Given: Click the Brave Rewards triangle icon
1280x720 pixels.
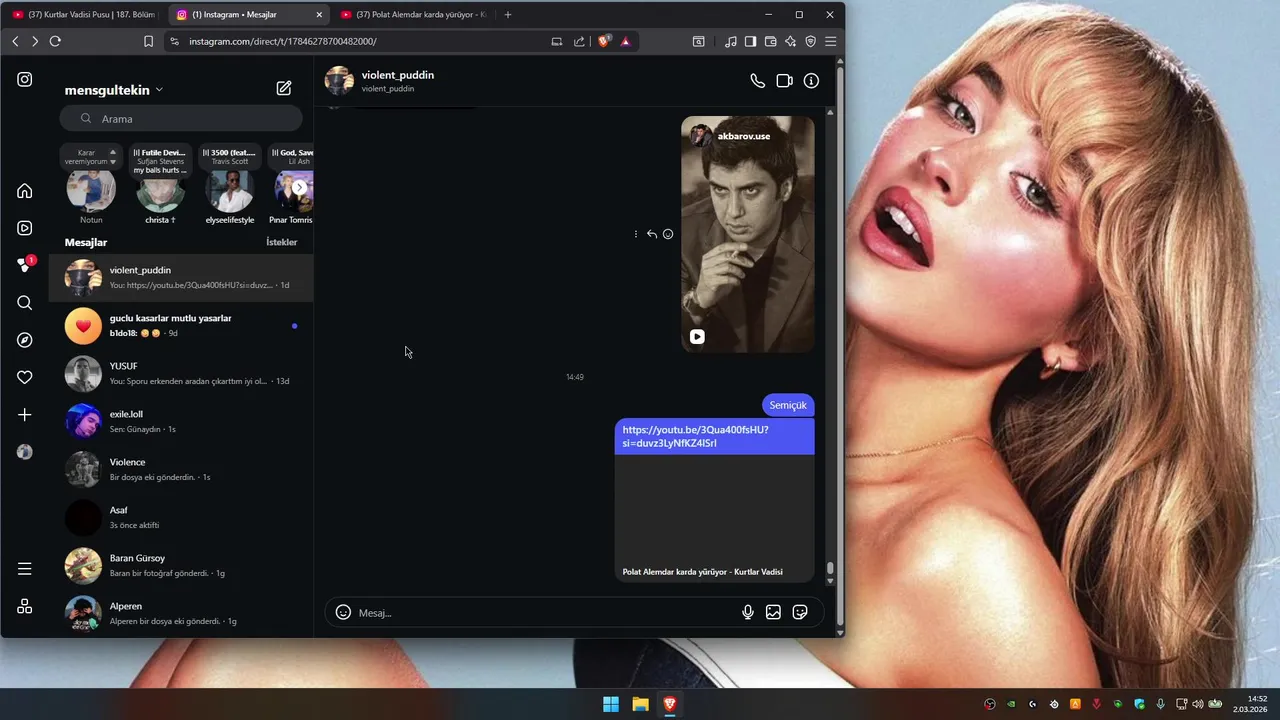Looking at the screenshot, I should (625, 41).
